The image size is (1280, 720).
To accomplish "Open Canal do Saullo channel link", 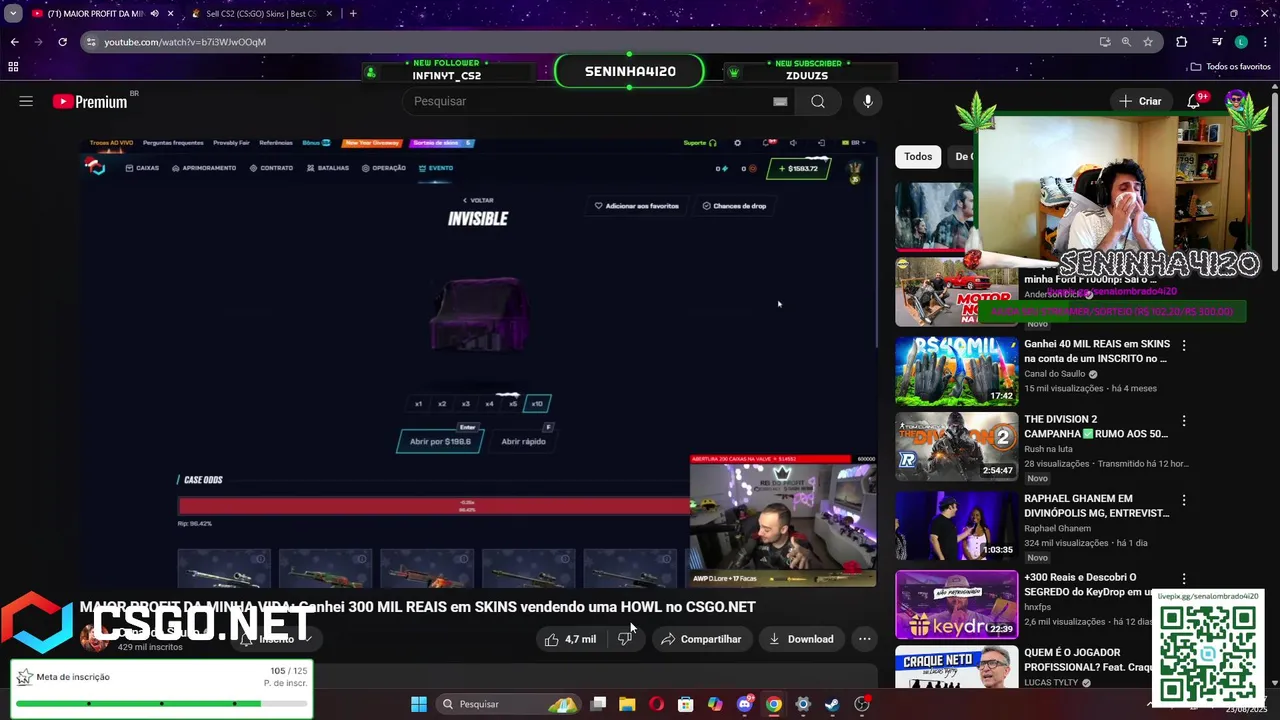I will point(1055,374).
